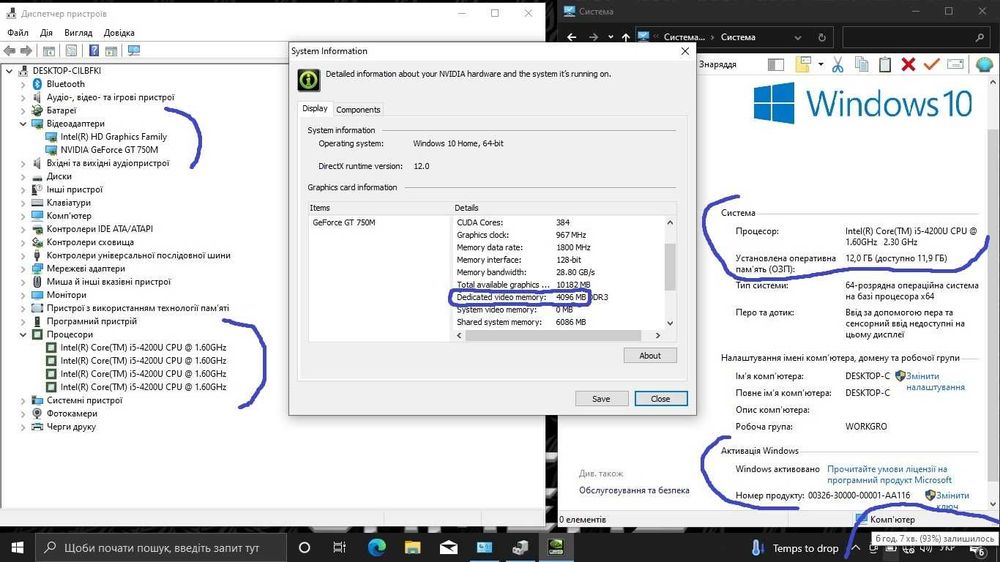
Task: Click the Forward arrow in Device Manager toolbar
Action: pyautogui.click(x=26, y=50)
